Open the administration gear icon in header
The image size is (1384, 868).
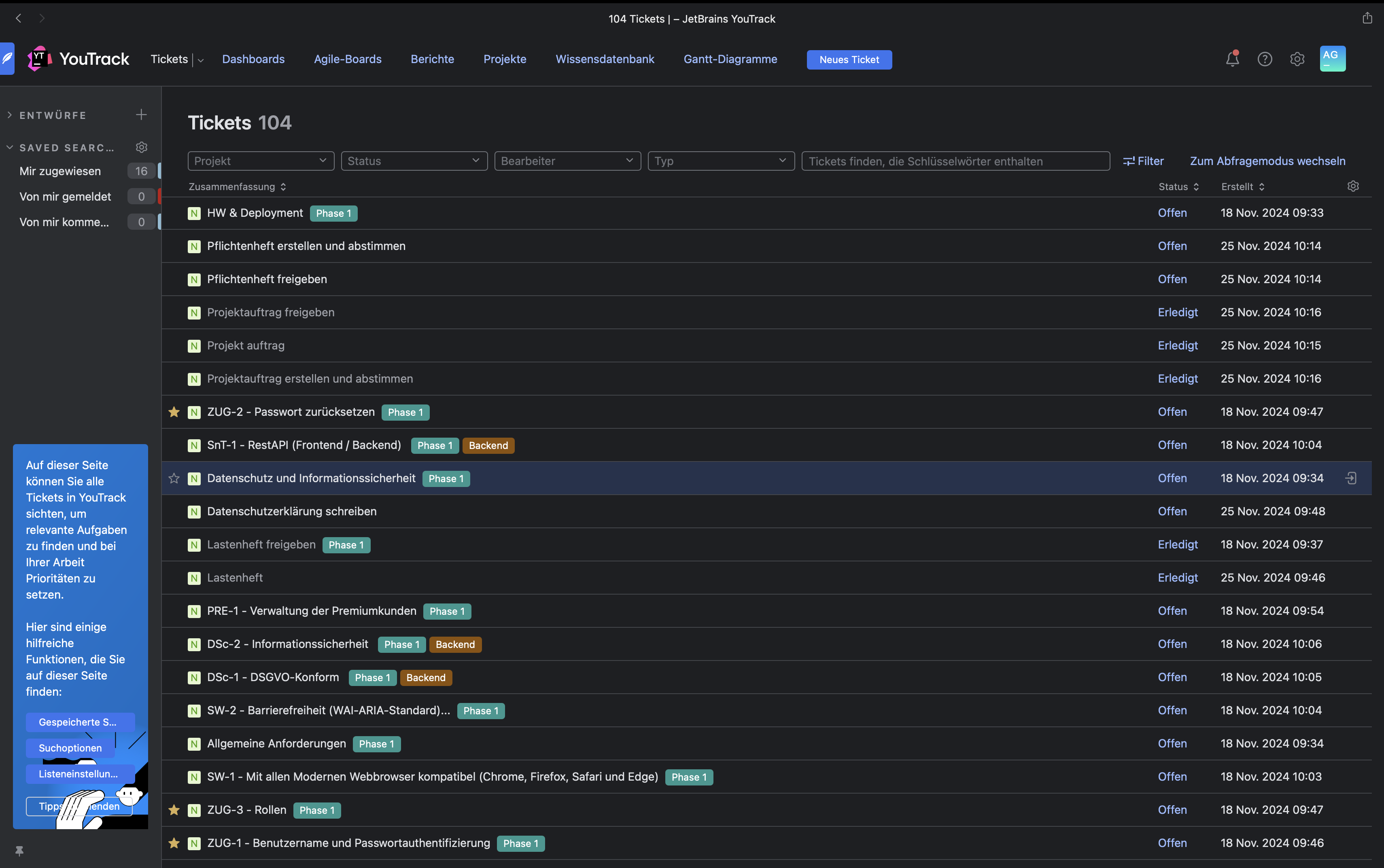click(1297, 59)
